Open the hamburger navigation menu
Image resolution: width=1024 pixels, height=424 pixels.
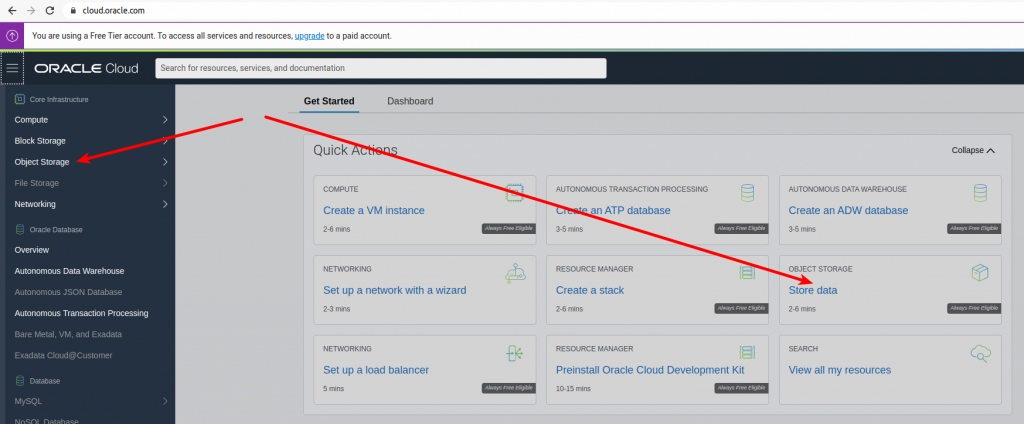pyautogui.click(x=12, y=68)
